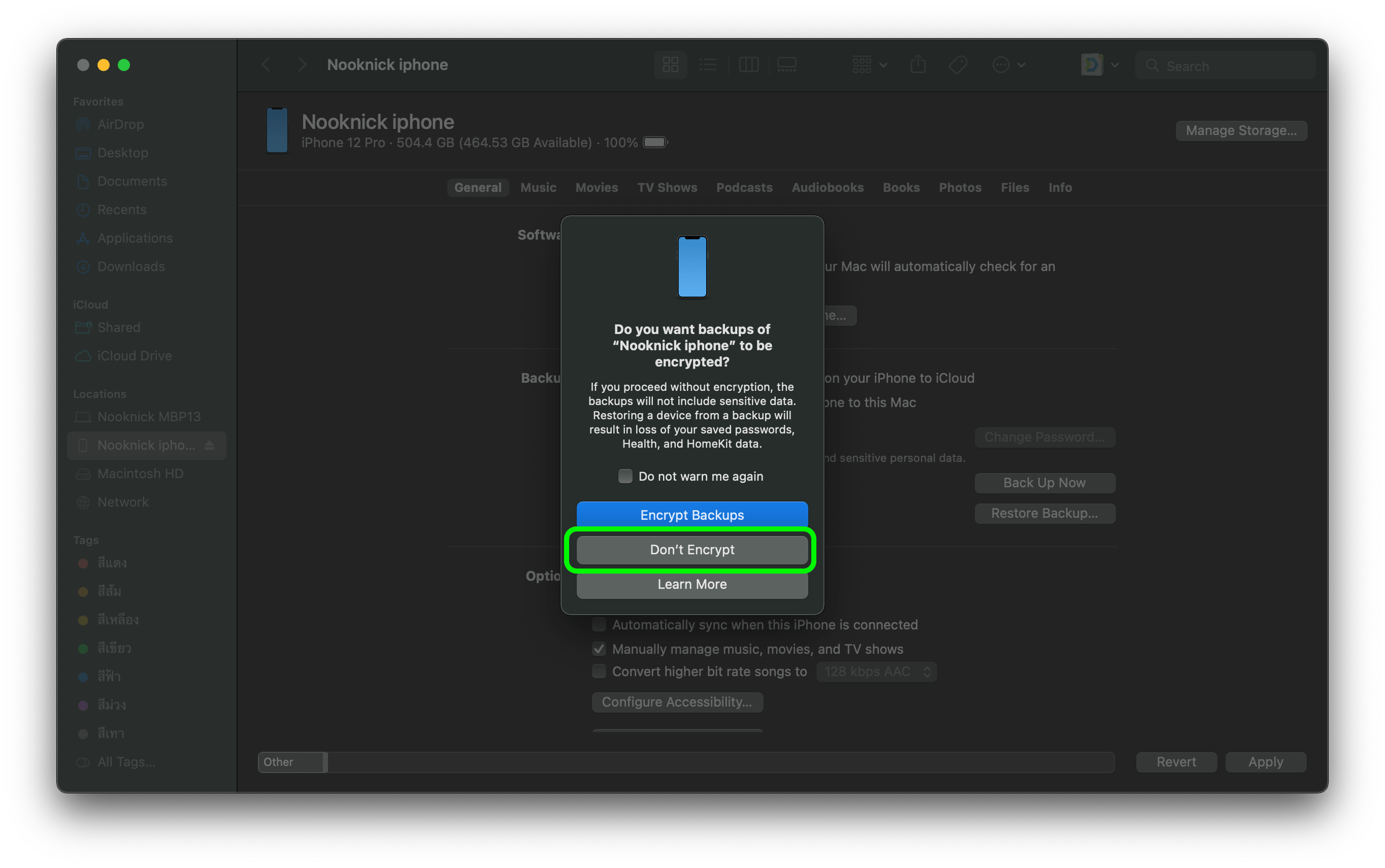The image size is (1385, 868).
Task: Switch Finder to list view
Action: tap(708, 65)
